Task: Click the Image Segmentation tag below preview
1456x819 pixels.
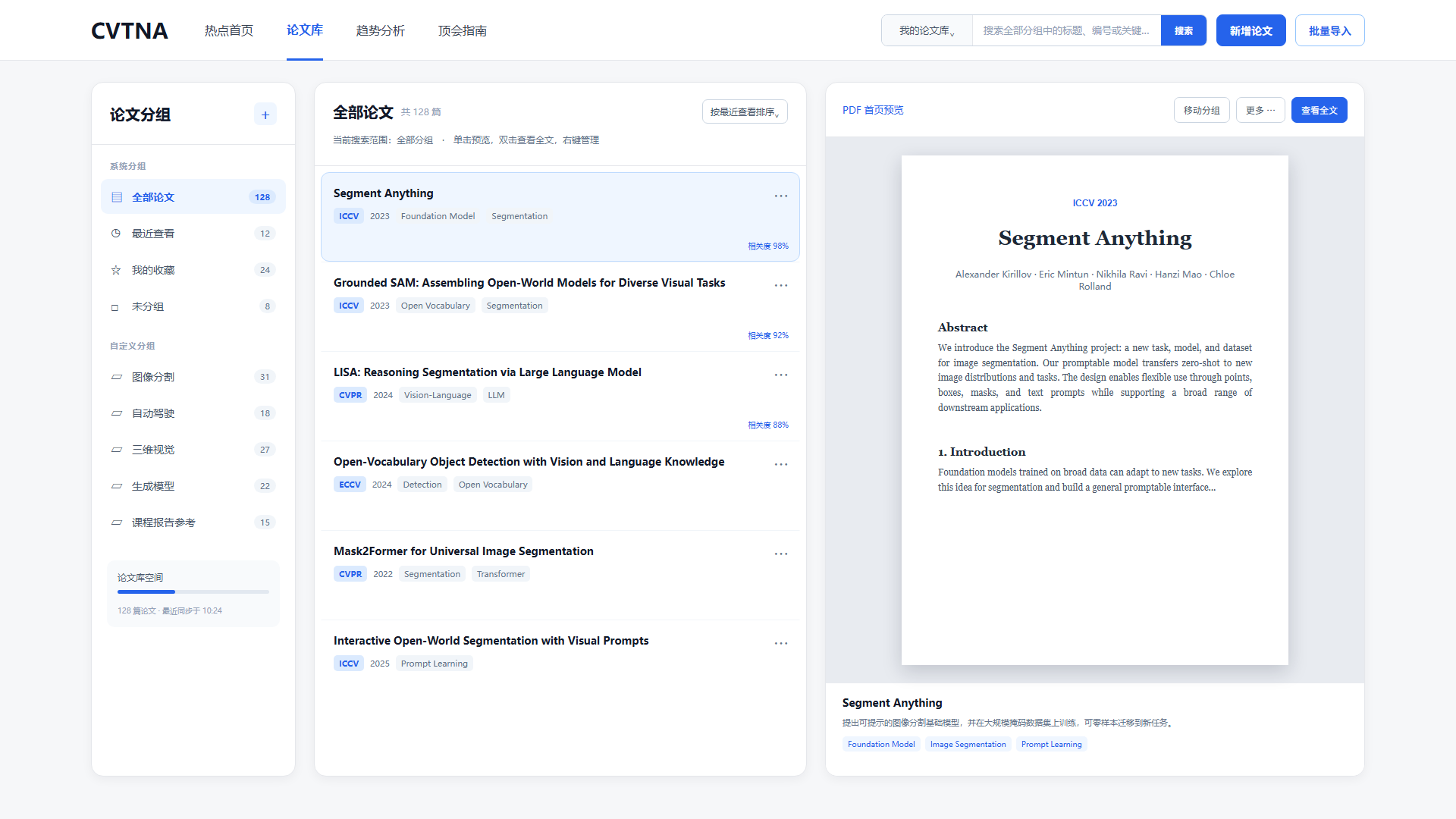Action: tap(968, 744)
